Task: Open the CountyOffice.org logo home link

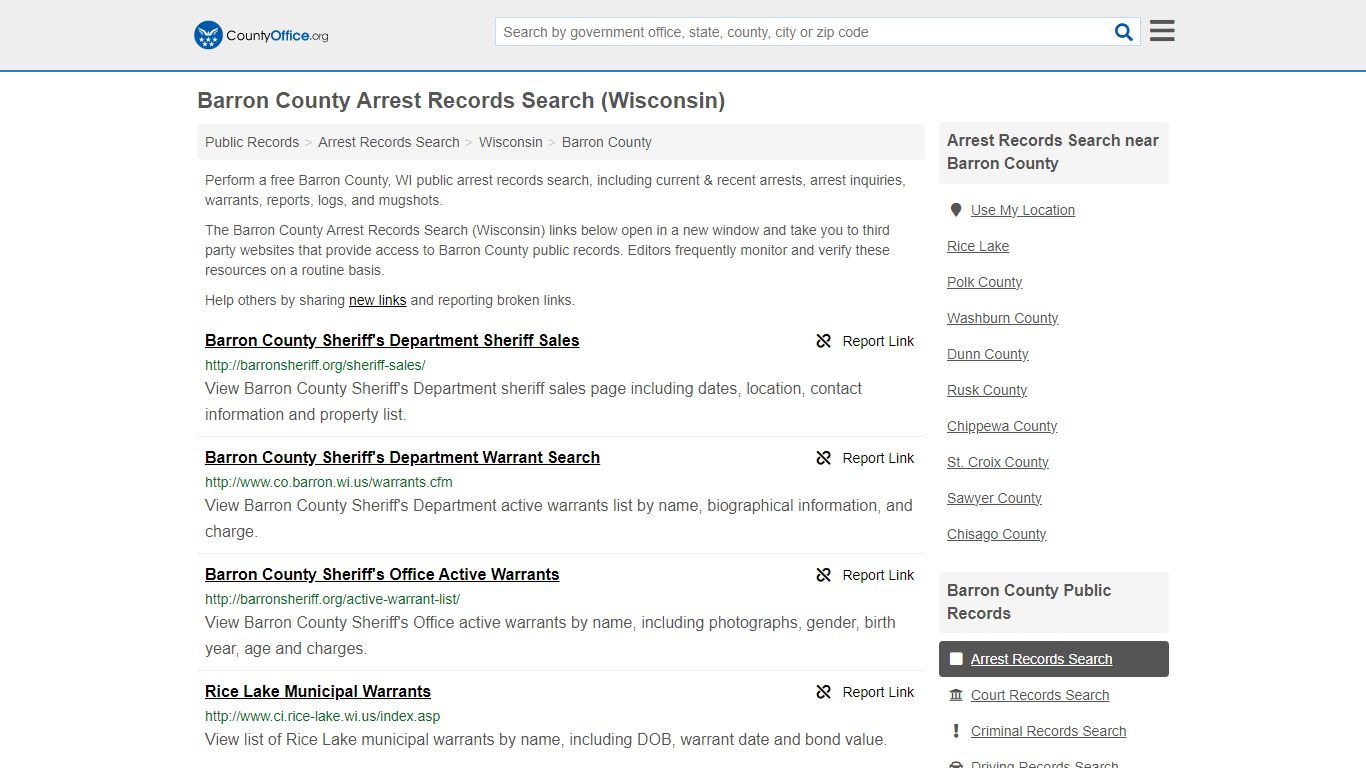Action: 261,35
